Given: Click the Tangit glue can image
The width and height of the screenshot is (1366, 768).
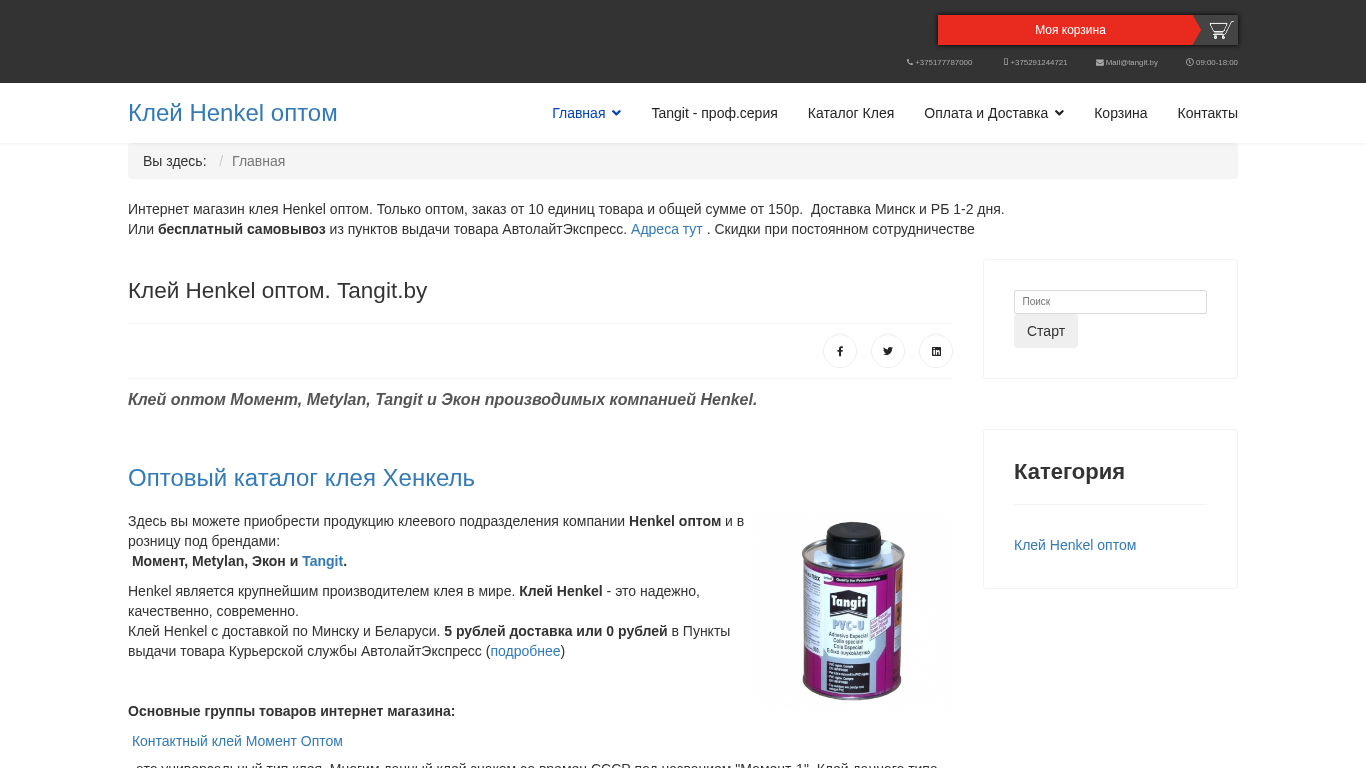Looking at the screenshot, I should coord(853,610).
